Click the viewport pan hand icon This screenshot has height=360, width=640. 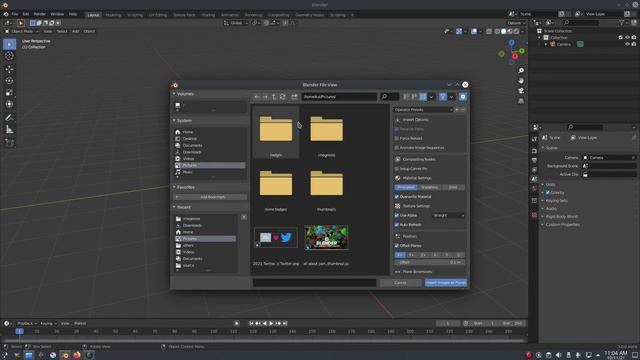click(x=521, y=81)
